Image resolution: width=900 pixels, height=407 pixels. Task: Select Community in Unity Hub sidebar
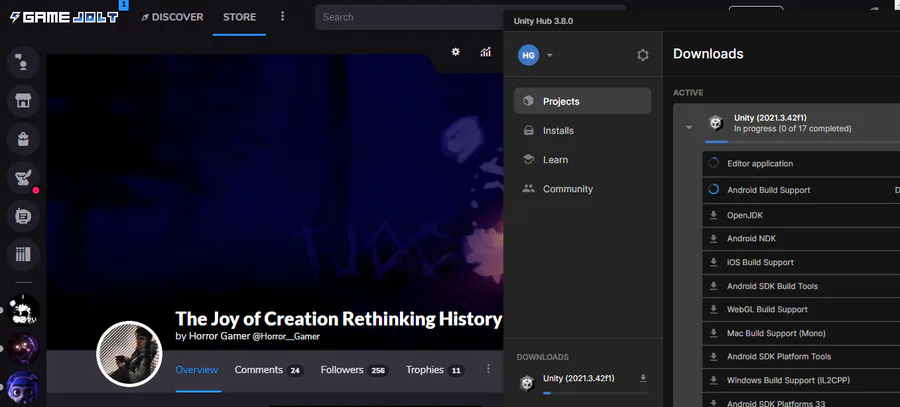coord(583,189)
